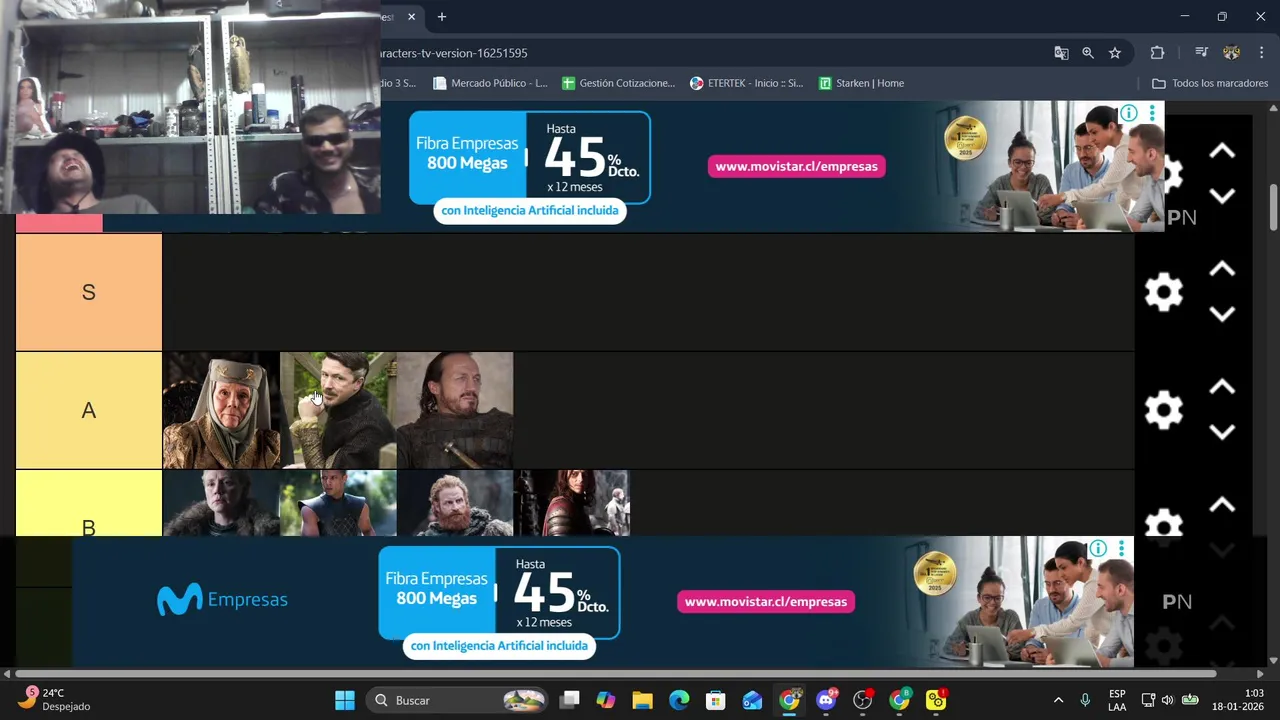Image resolution: width=1280 pixels, height=720 pixels.
Task: Select the B tier label
Action: [x=89, y=503]
